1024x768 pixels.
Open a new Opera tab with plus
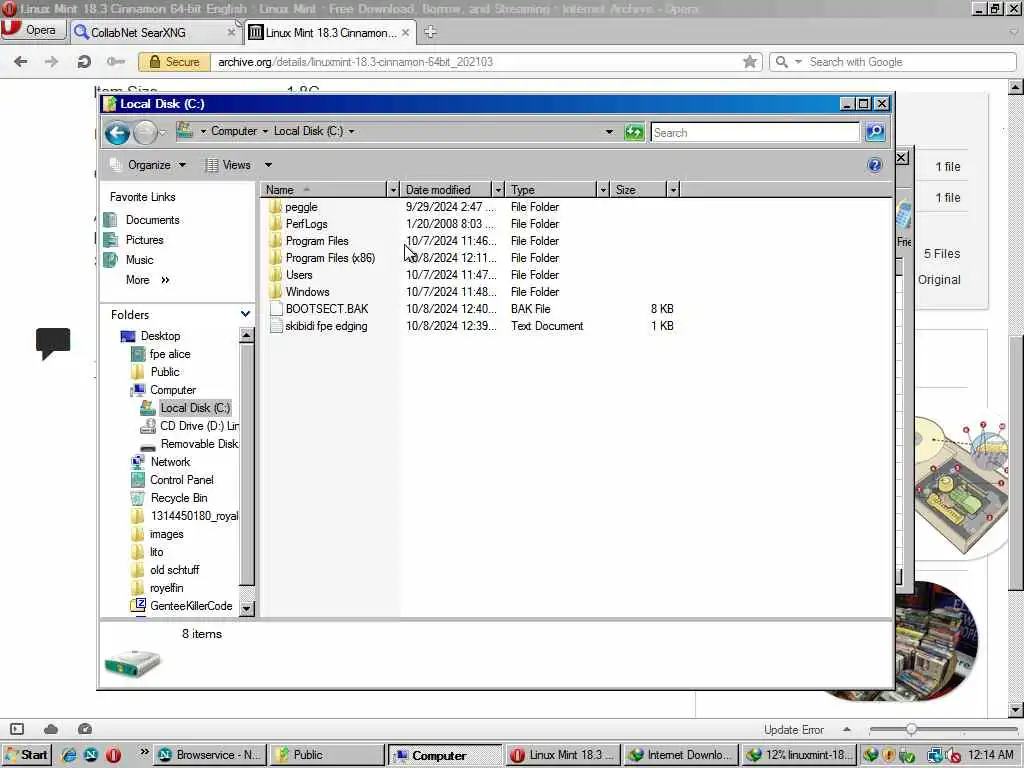click(x=430, y=32)
